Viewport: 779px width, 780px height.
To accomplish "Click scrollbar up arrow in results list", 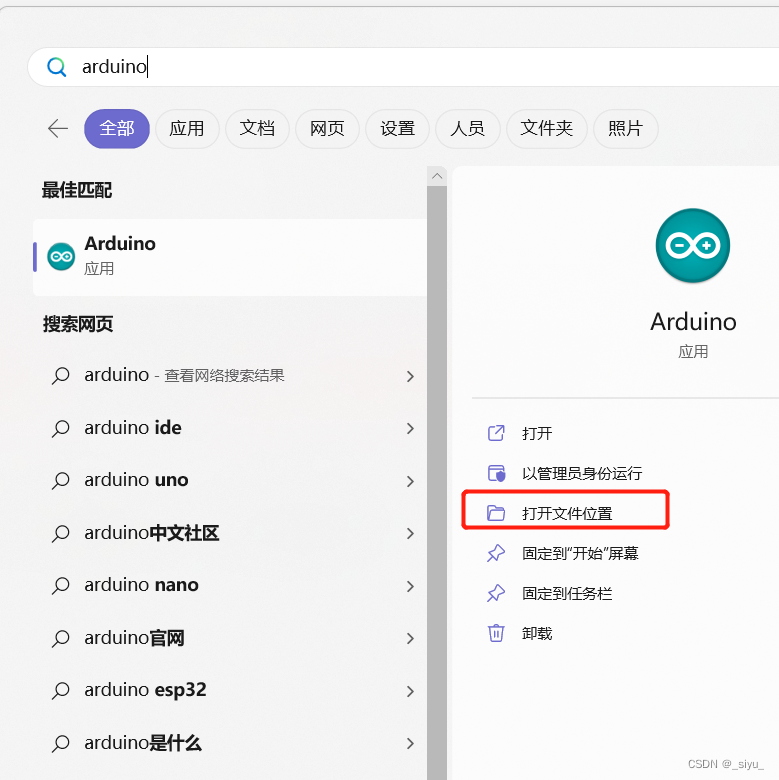I will [x=437, y=176].
